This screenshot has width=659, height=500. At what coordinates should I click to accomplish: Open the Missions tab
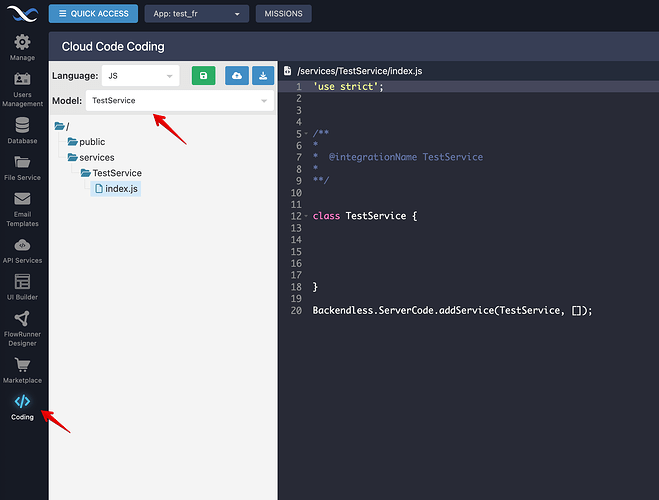tap(284, 14)
